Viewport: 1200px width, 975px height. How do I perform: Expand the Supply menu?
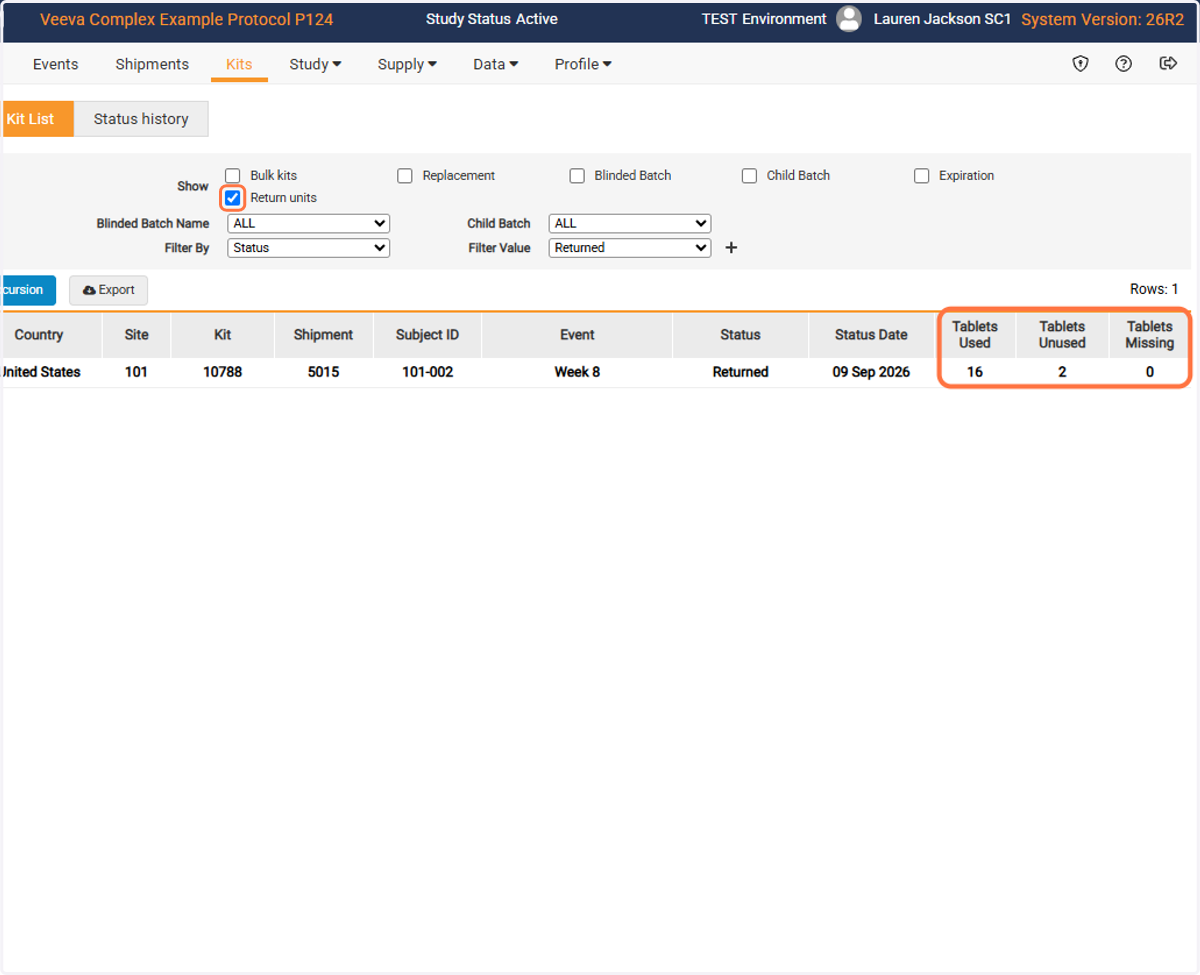coord(407,64)
